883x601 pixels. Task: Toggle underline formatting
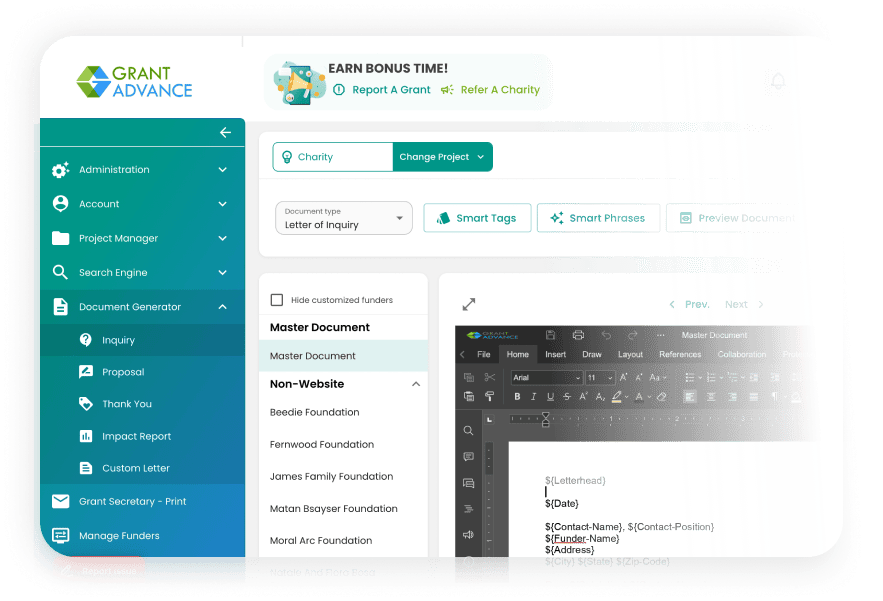click(x=550, y=397)
